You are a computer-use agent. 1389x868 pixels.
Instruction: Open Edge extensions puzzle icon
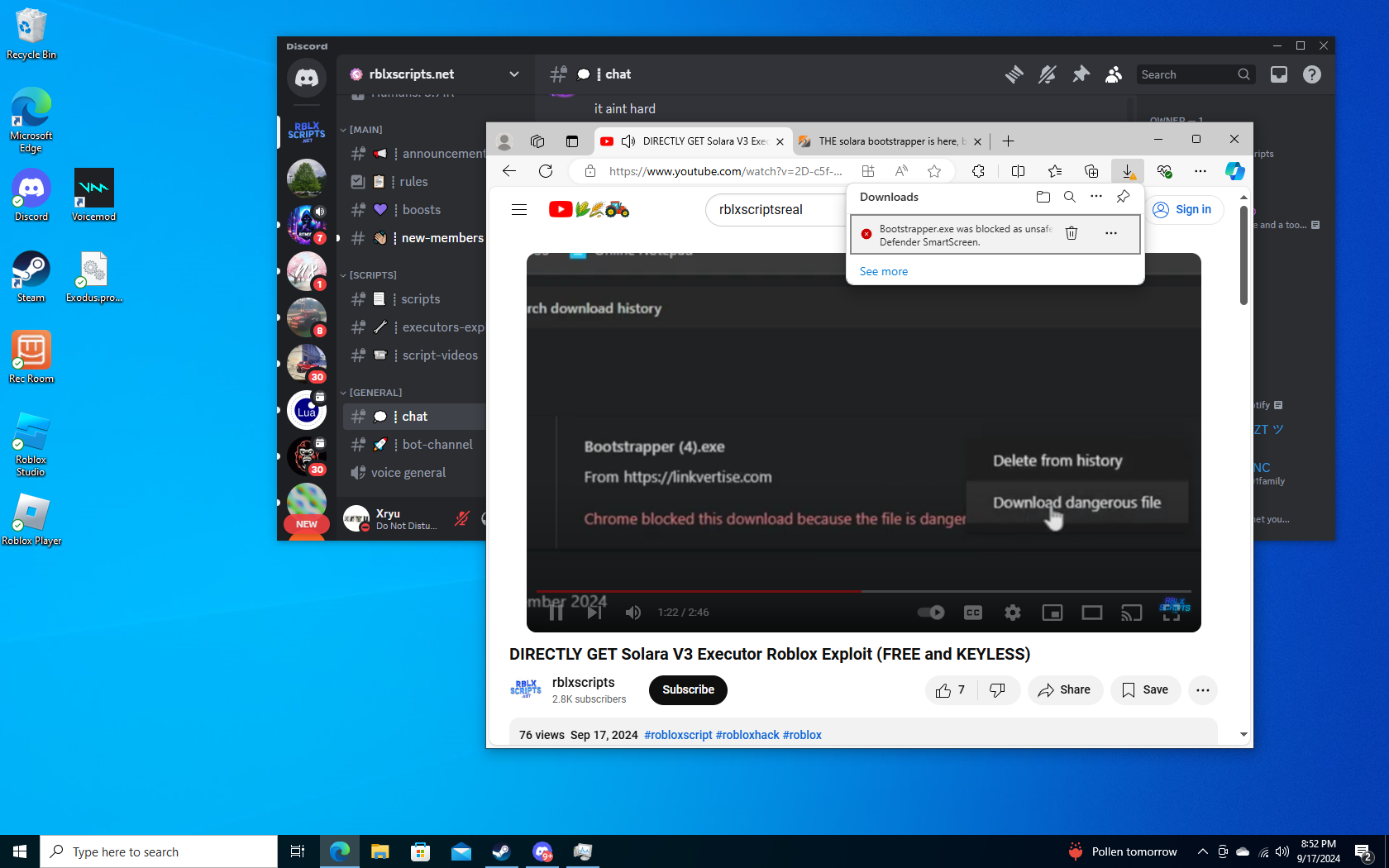[978, 171]
